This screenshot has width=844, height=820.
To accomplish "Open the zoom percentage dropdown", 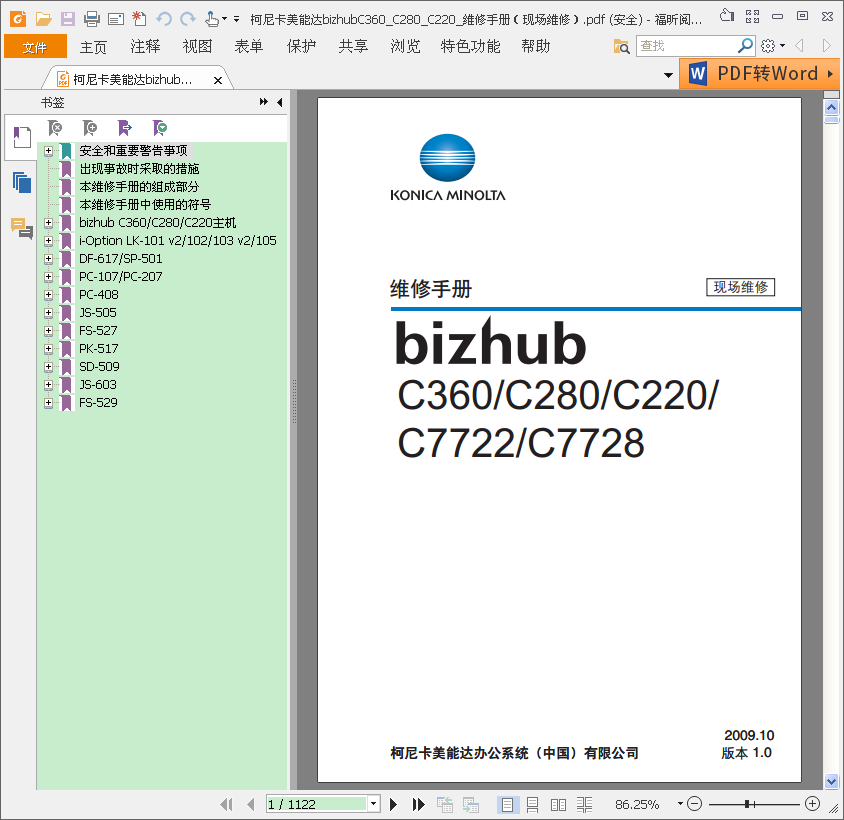I will point(680,804).
